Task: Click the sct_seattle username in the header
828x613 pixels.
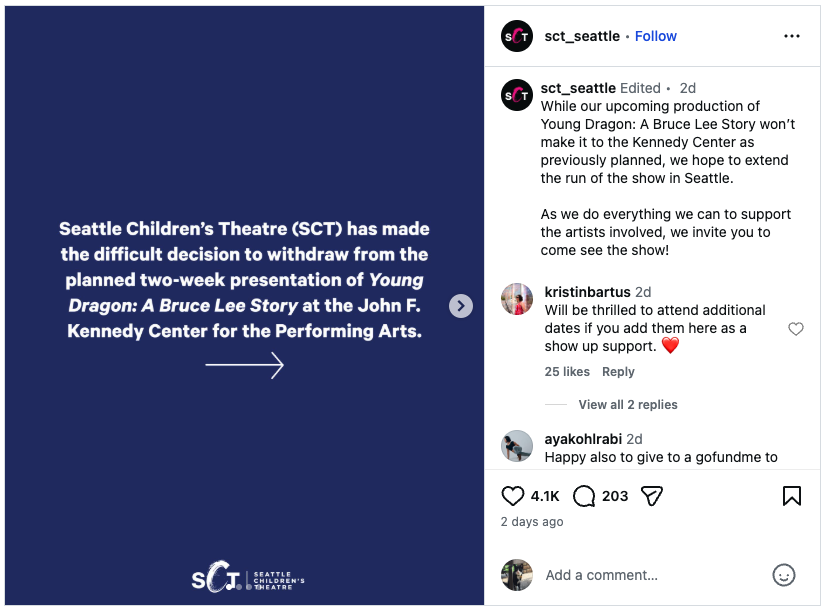Action: click(582, 36)
